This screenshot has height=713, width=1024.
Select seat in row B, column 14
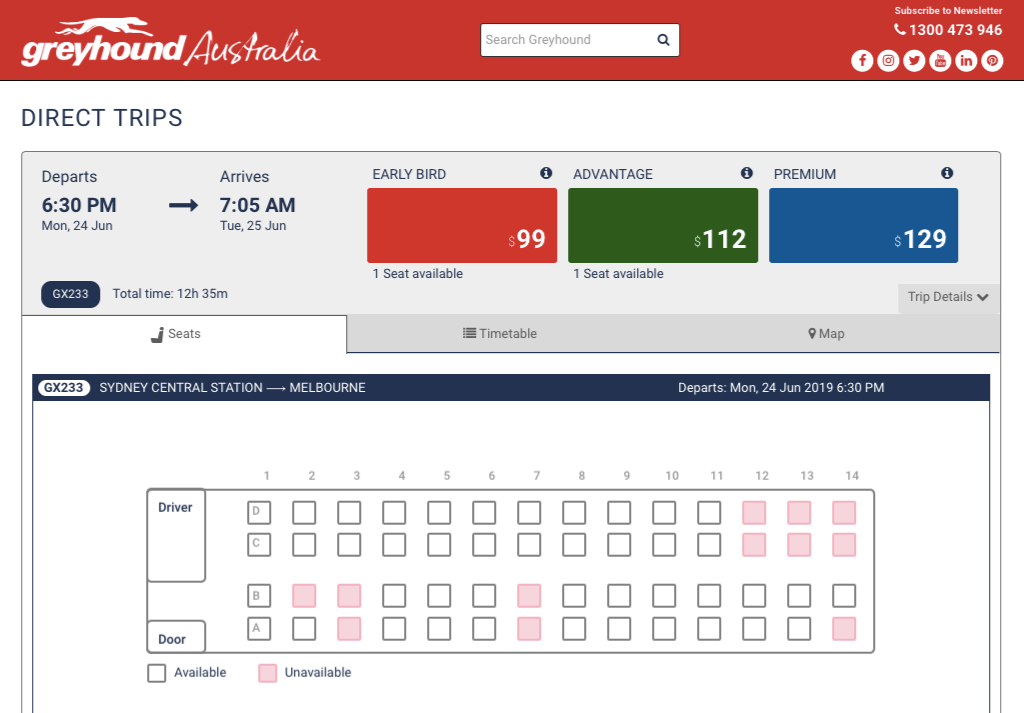coord(844,595)
